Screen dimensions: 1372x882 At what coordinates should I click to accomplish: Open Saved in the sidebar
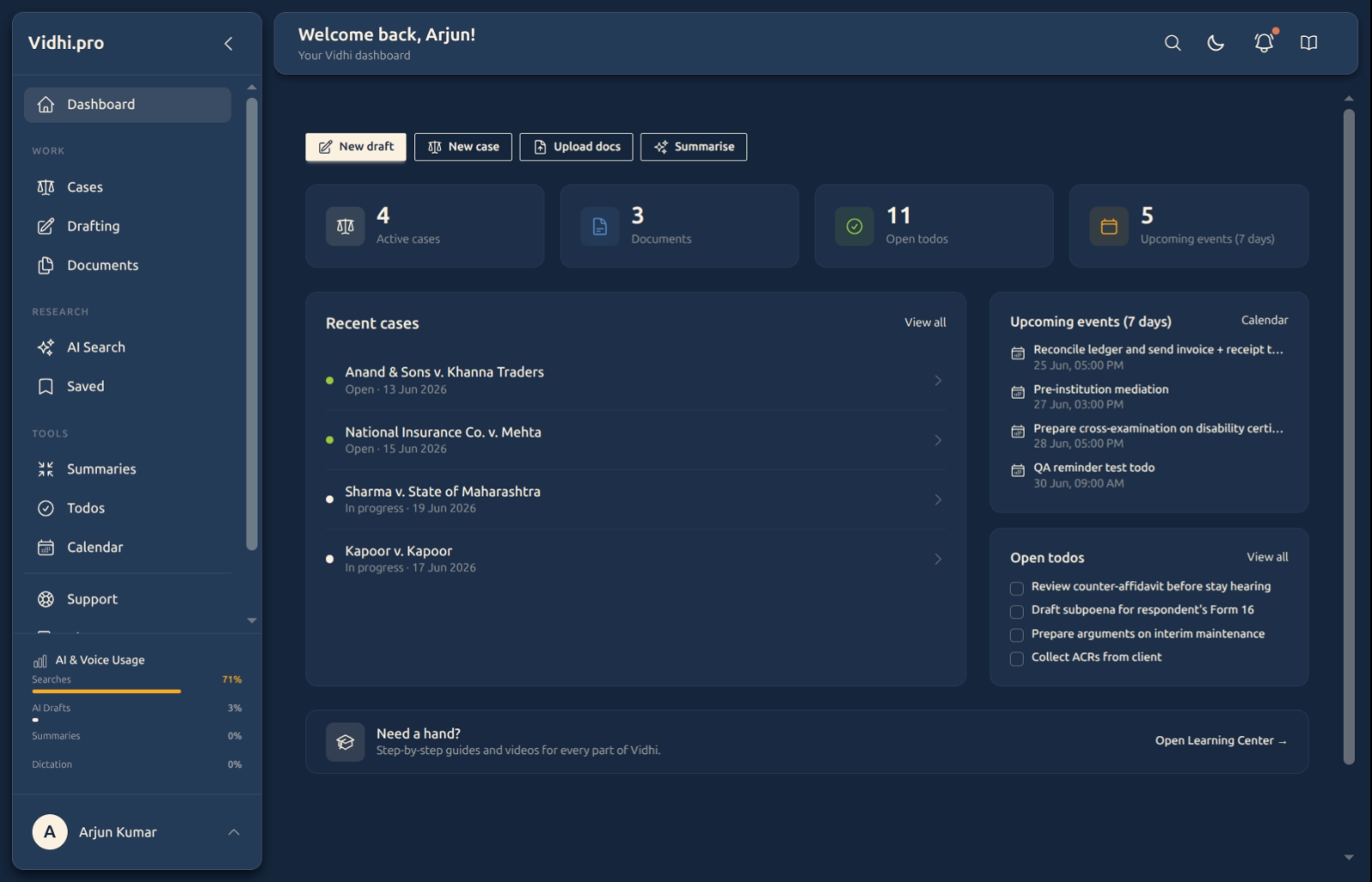tap(128, 387)
